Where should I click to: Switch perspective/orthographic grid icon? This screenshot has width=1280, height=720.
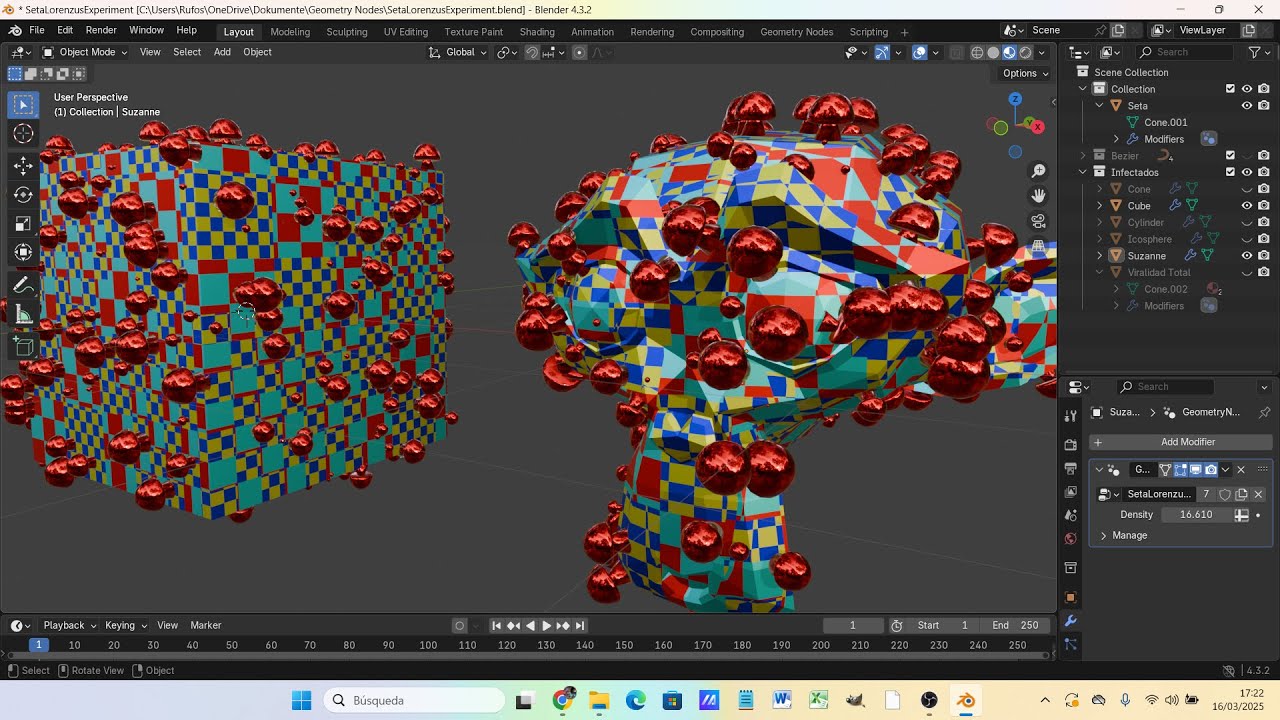(1039, 246)
